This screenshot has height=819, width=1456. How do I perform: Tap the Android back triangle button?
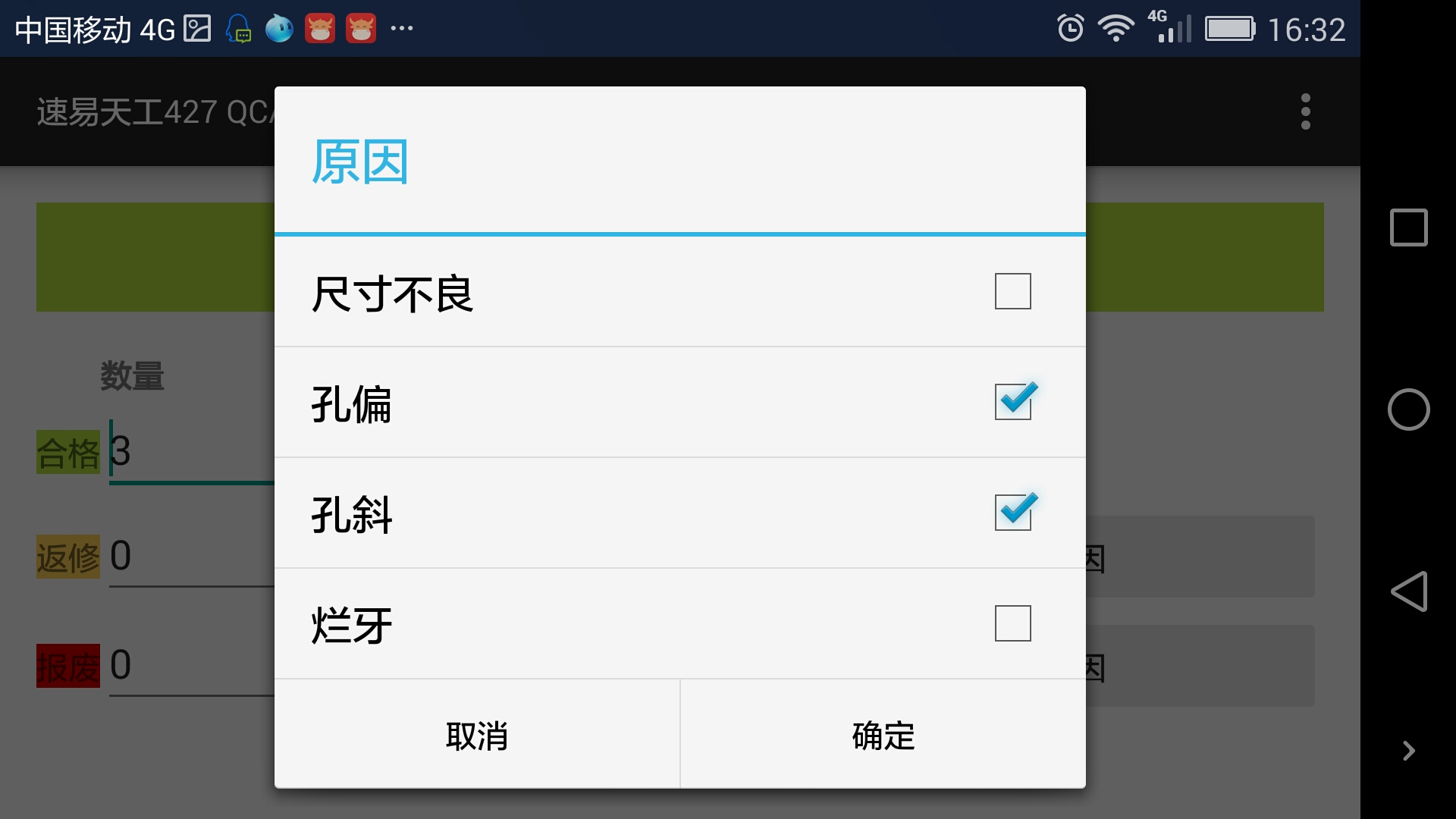pyautogui.click(x=1408, y=591)
